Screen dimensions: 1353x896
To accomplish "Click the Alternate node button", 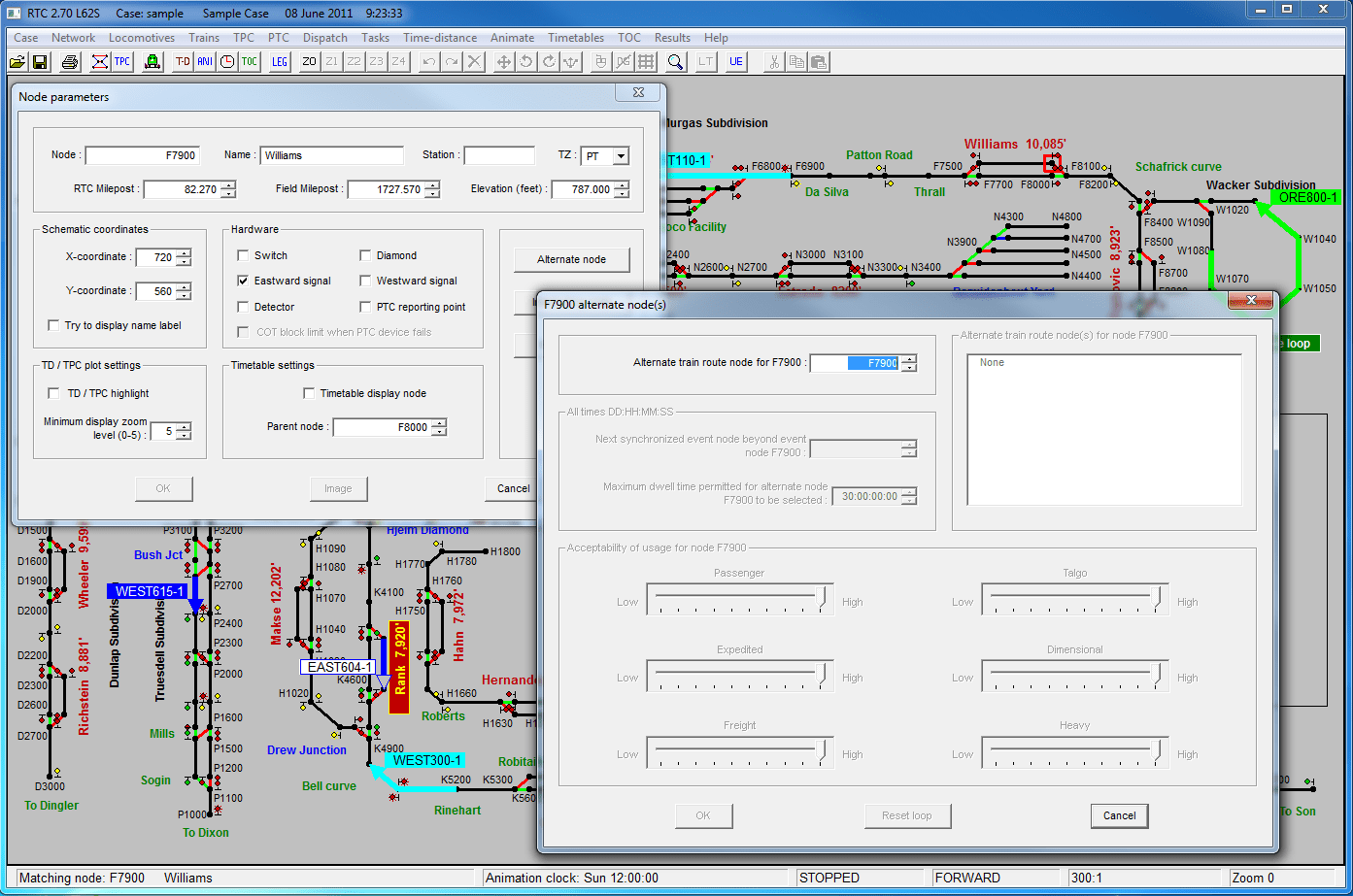I will [571, 259].
